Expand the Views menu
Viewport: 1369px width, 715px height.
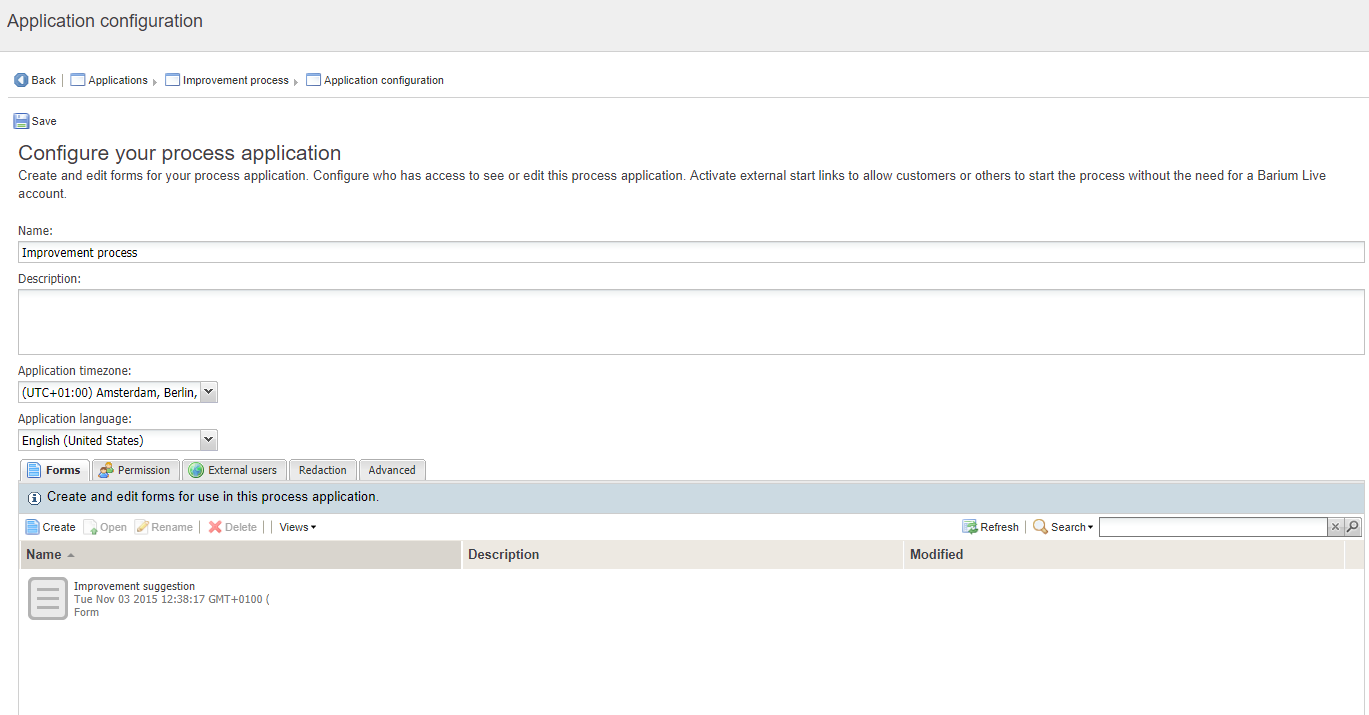296,526
